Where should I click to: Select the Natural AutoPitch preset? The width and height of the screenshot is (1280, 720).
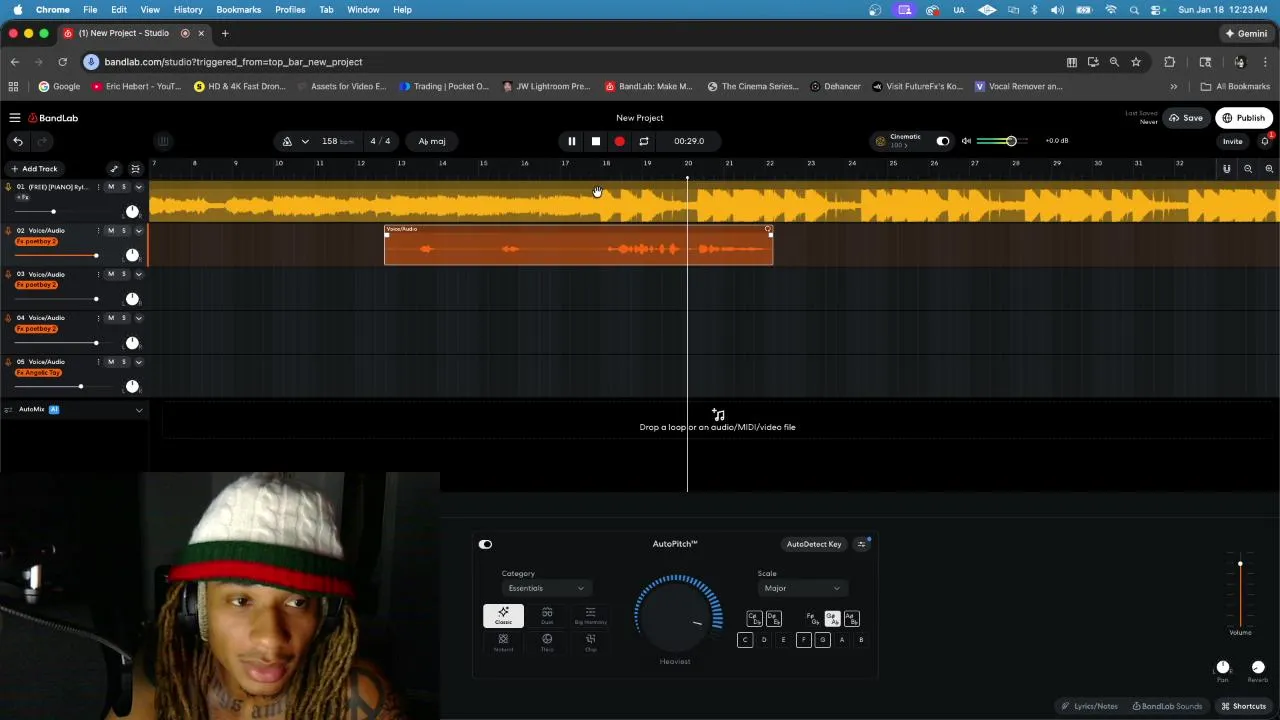coord(503,643)
